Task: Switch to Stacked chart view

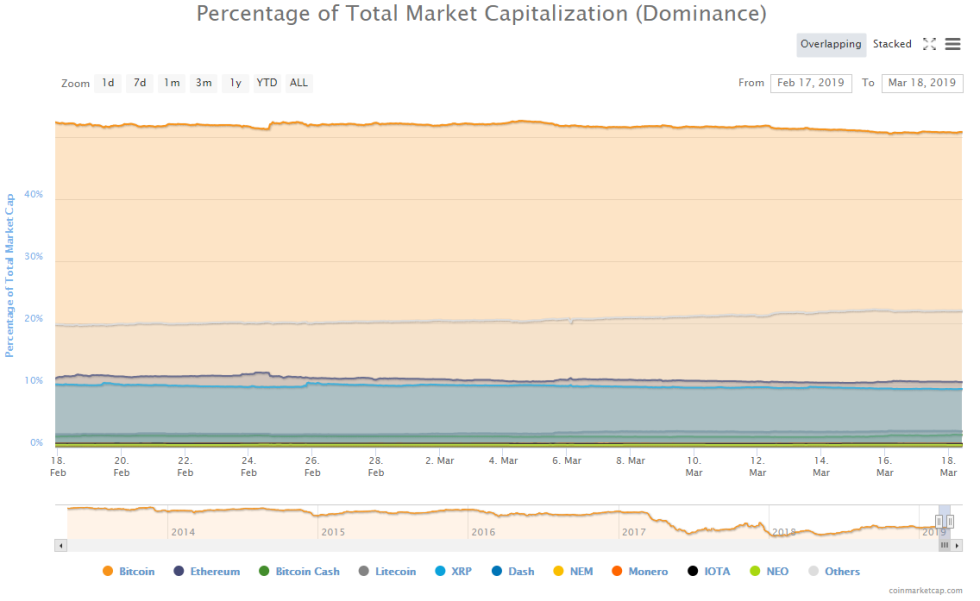Action: pos(891,44)
